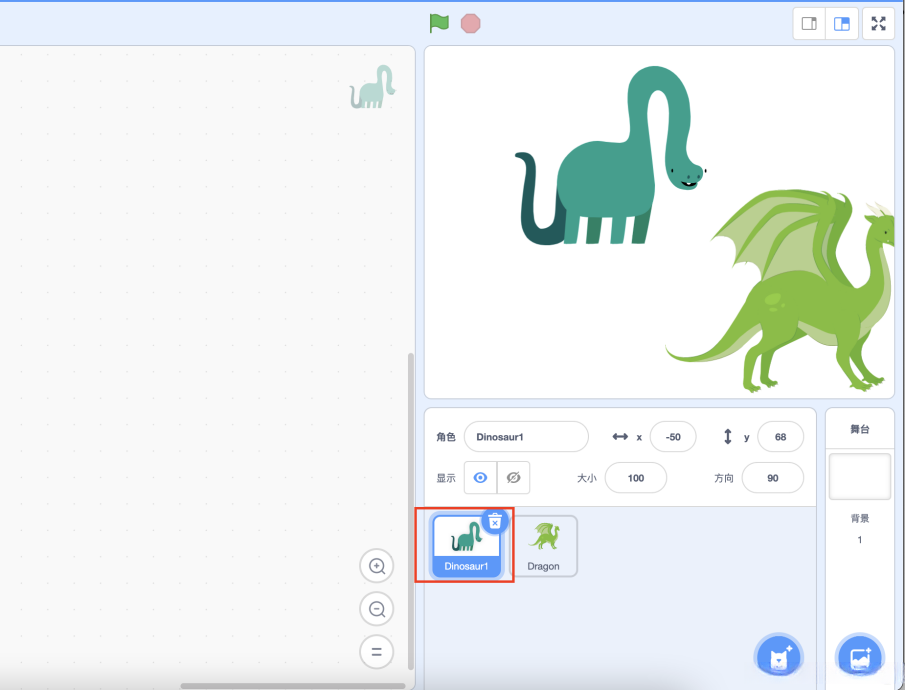Run the project with the green flag
The width and height of the screenshot is (905, 690).
click(438, 22)
